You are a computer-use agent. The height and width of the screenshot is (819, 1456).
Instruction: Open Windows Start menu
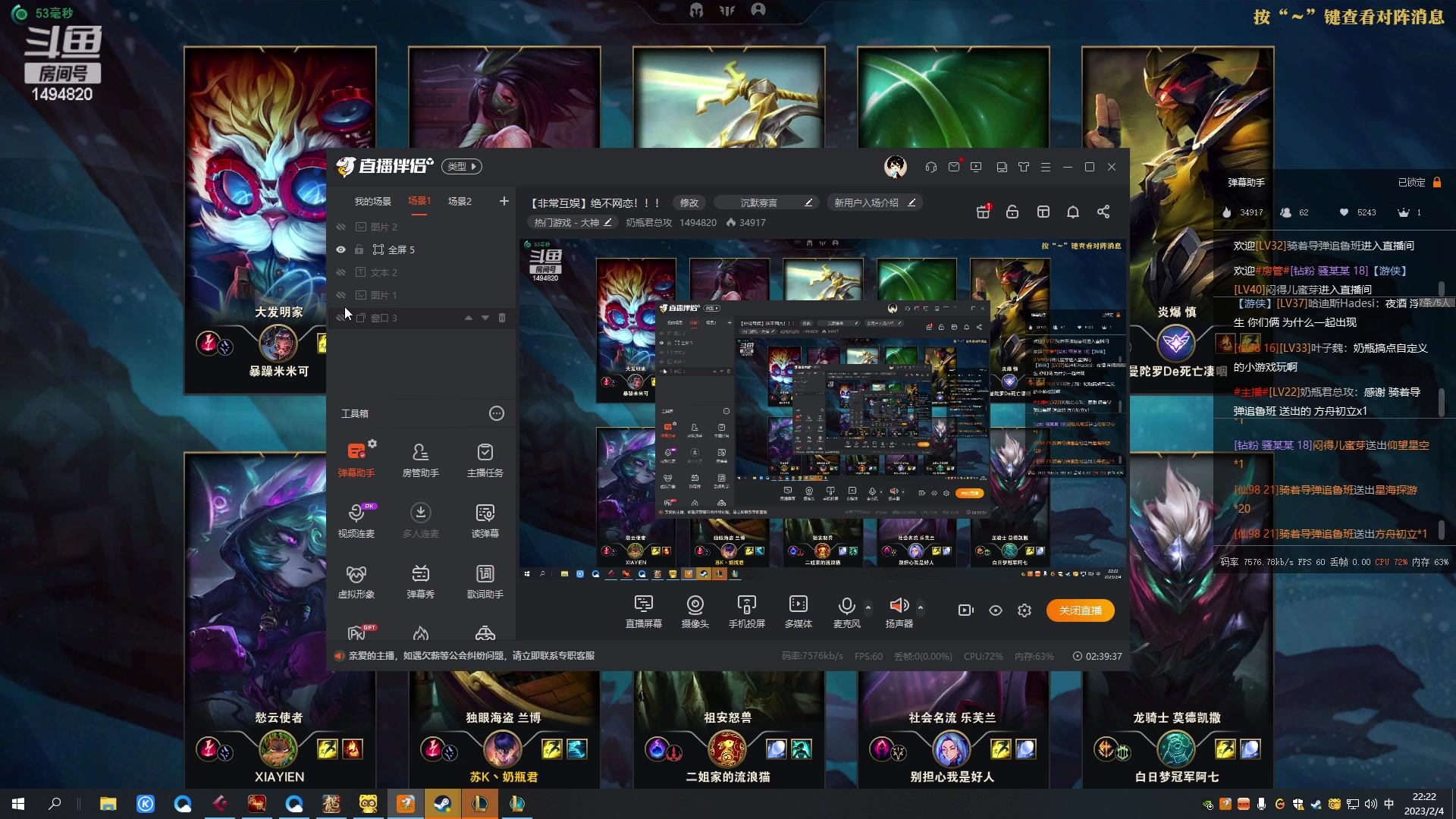click(x=18, y=804)
